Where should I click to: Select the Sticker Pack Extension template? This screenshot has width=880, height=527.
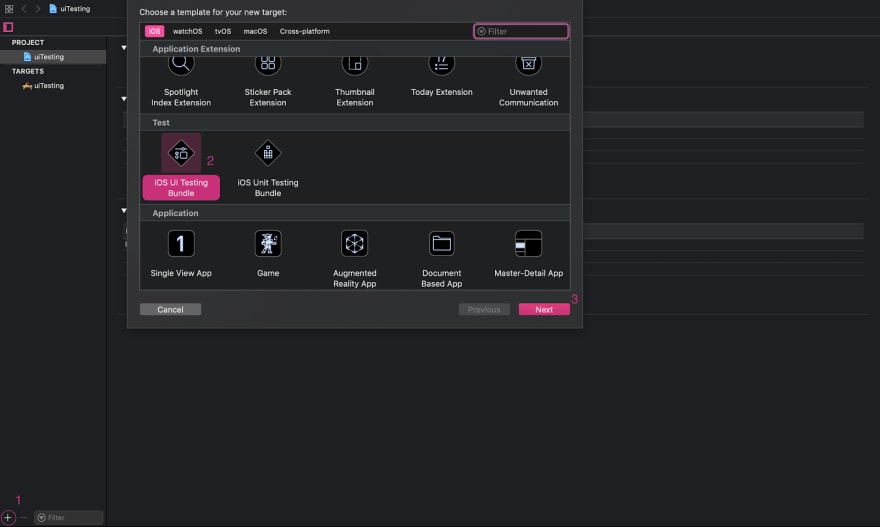coord(268,82)
